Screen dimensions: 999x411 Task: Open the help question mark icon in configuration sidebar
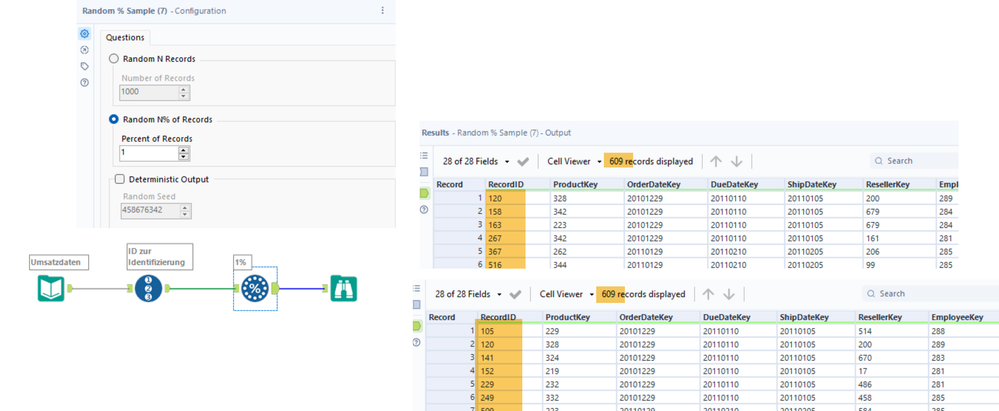coord(85,82)
